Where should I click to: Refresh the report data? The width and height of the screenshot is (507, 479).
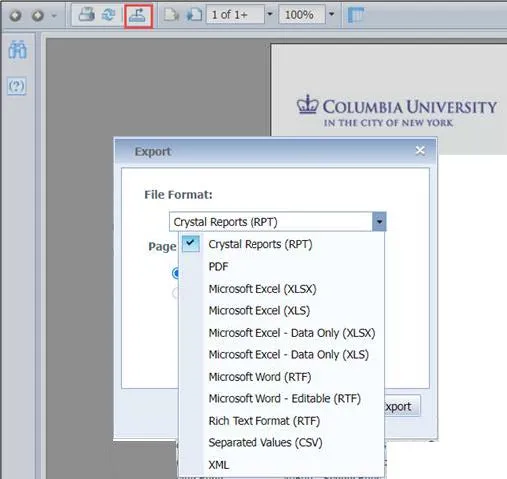109,15
